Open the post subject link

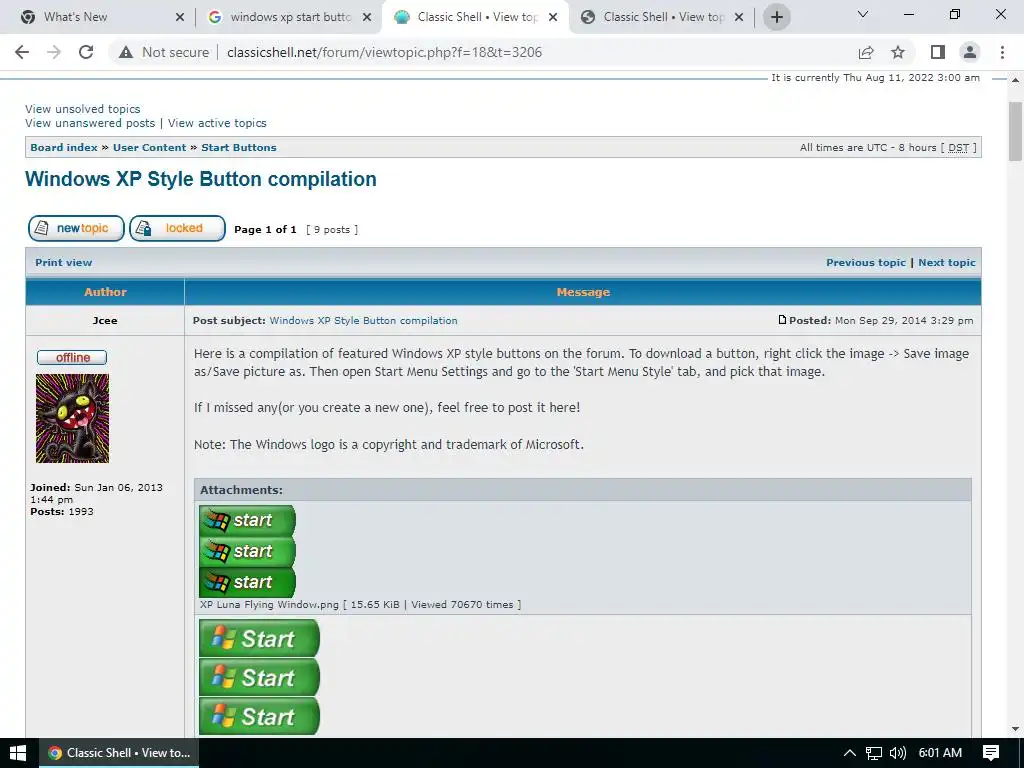(x=363, y=321)
